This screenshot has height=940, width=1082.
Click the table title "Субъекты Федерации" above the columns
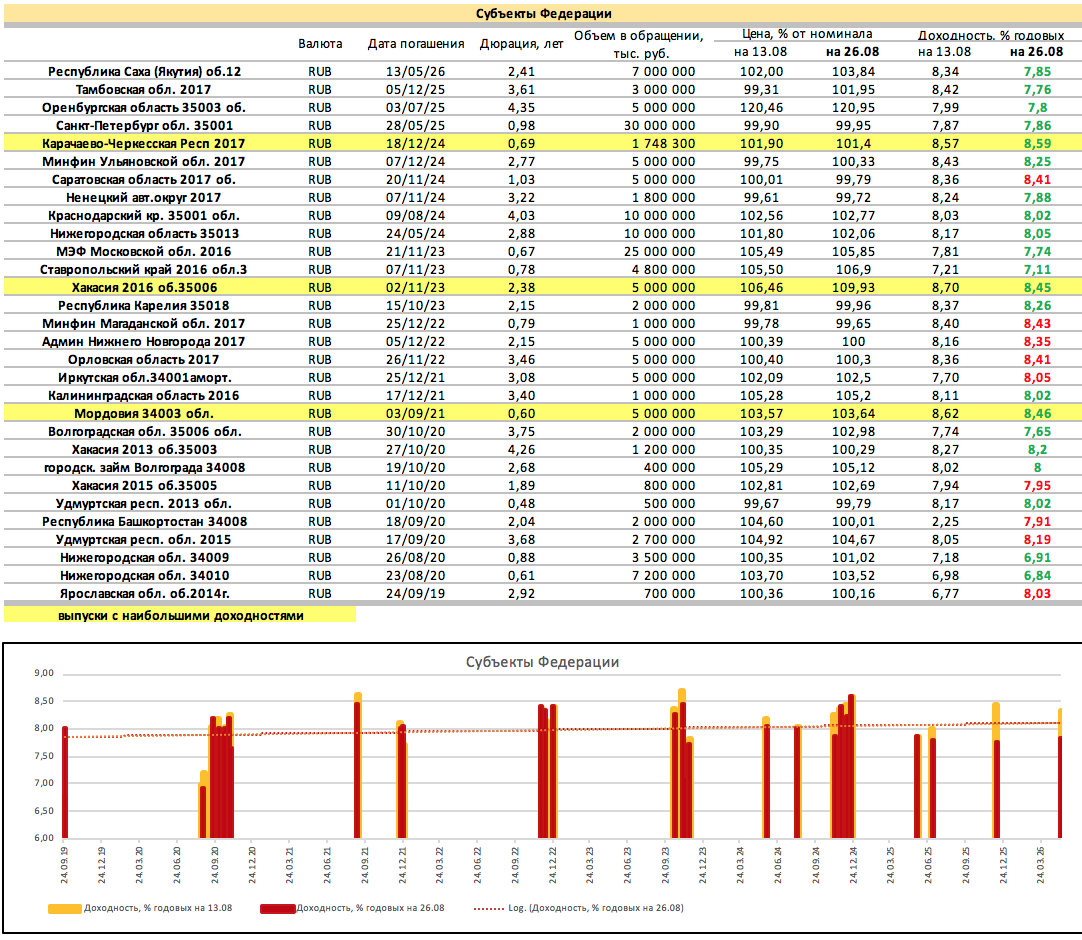pyautogui.click(x=541, y=14)
